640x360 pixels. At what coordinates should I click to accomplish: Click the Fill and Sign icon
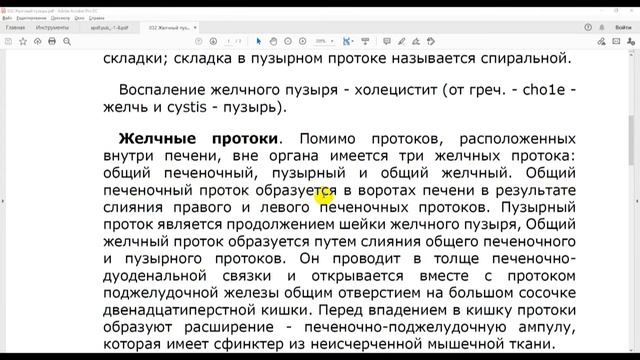[416, 41]
